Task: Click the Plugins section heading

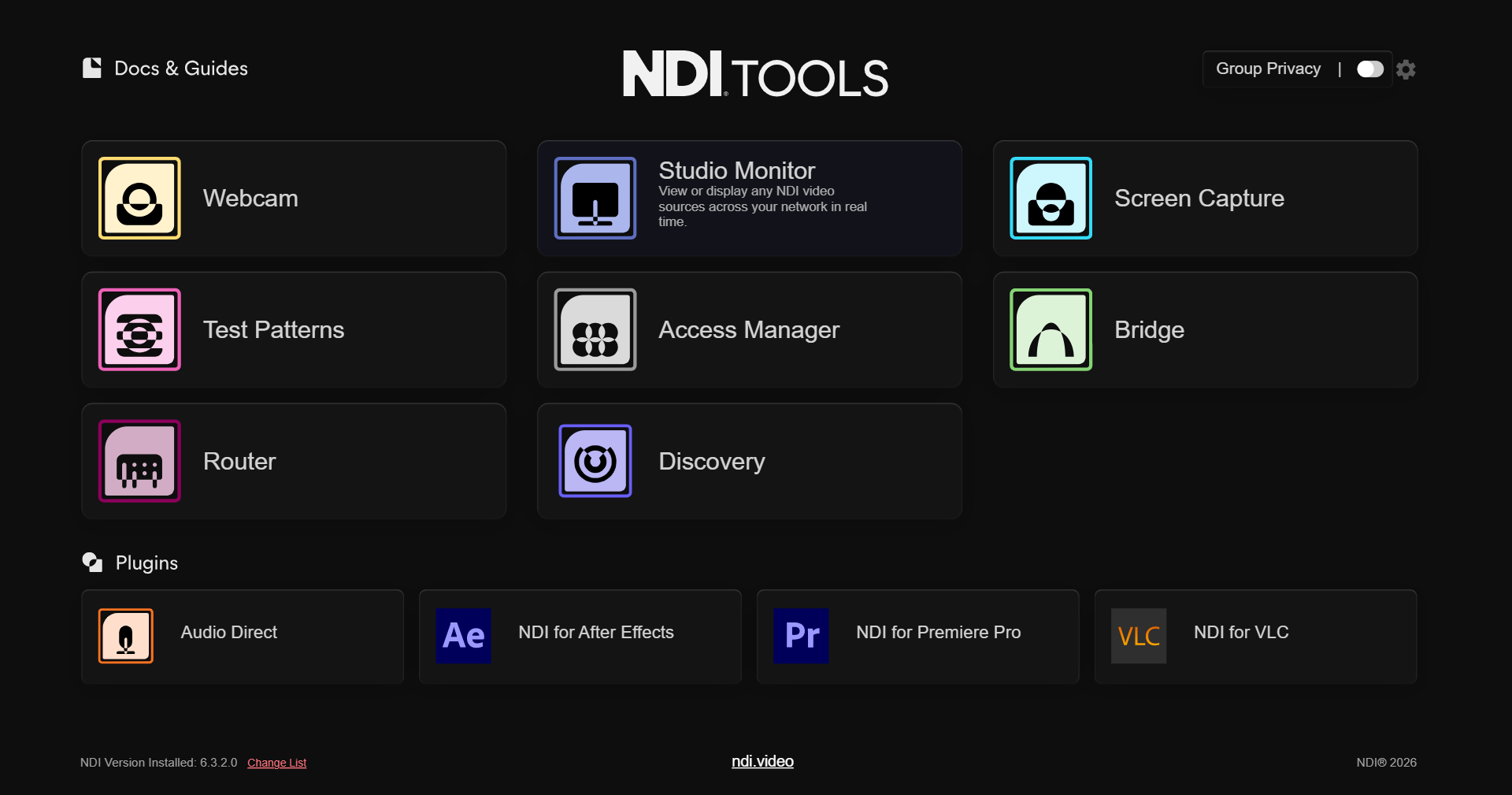Action: tap(146, 563)
